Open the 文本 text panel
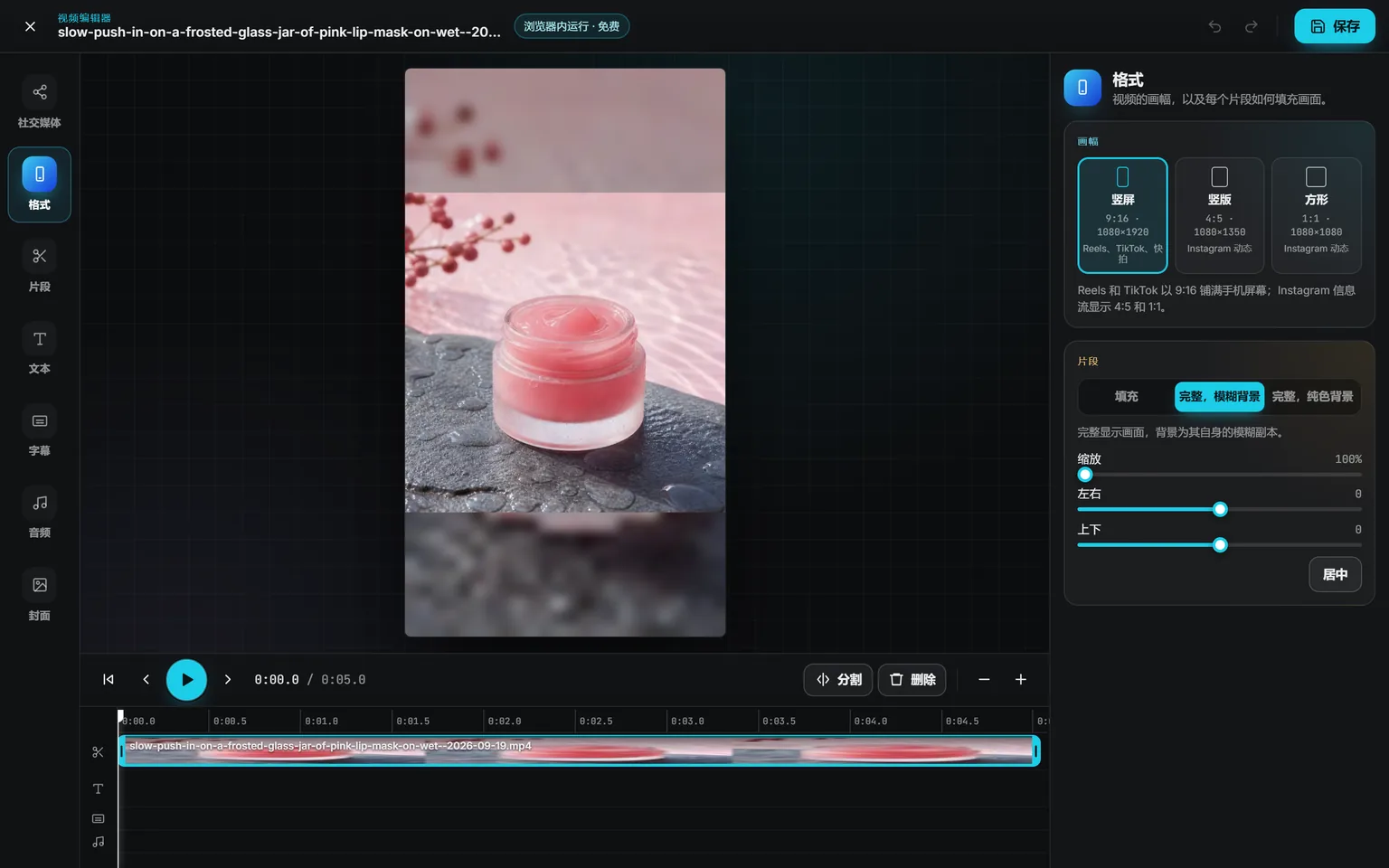Screen dimensions: 1389x868 40,349
